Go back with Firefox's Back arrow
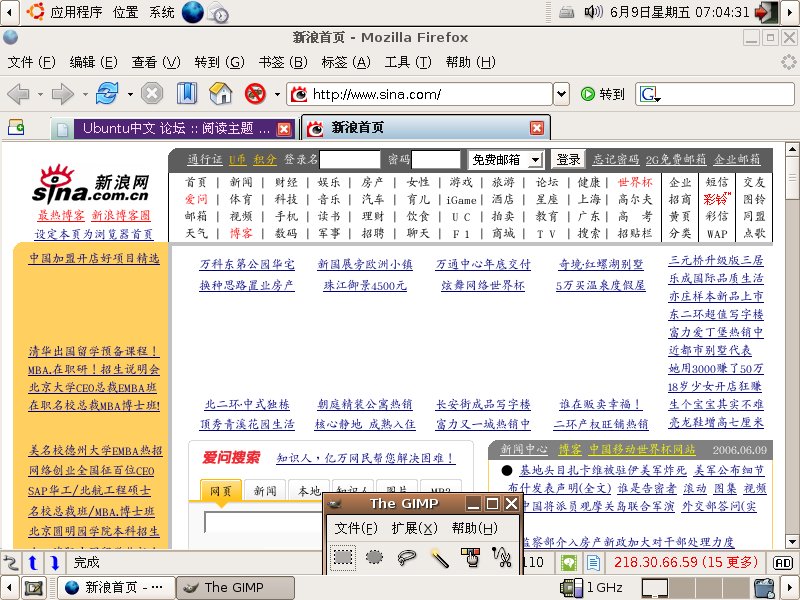This screenshot has width=800, height=600. pyautogui.click(x=18, y=94)
